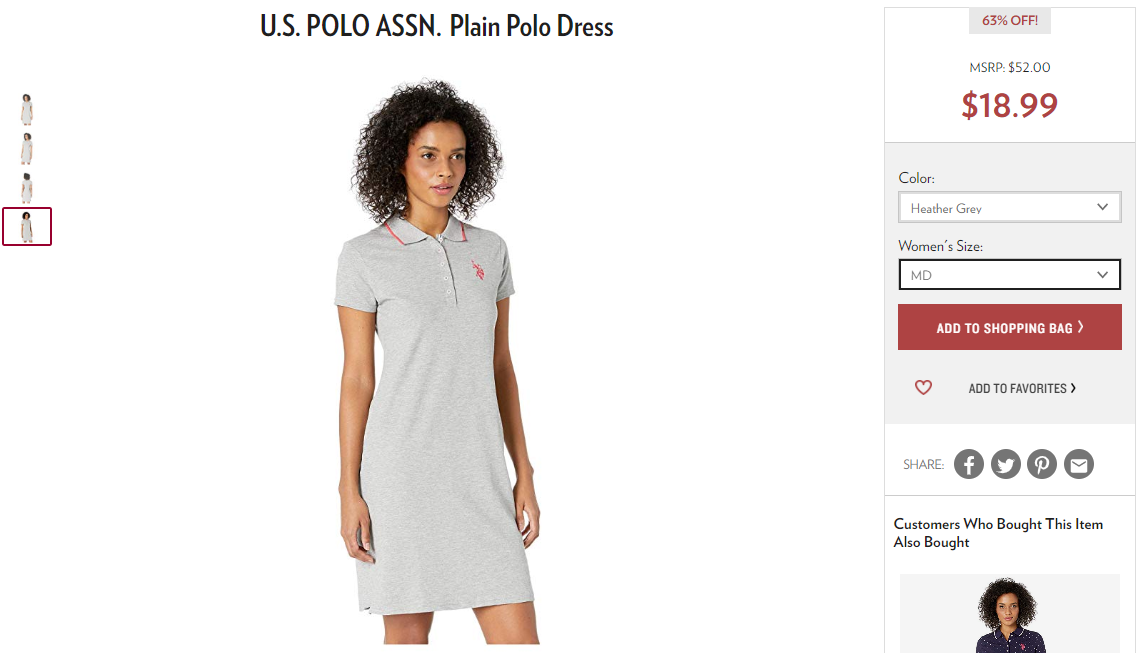Click the 63% OFF badge
Viewport: 1143px width, 653px height.
point(1010,20)
